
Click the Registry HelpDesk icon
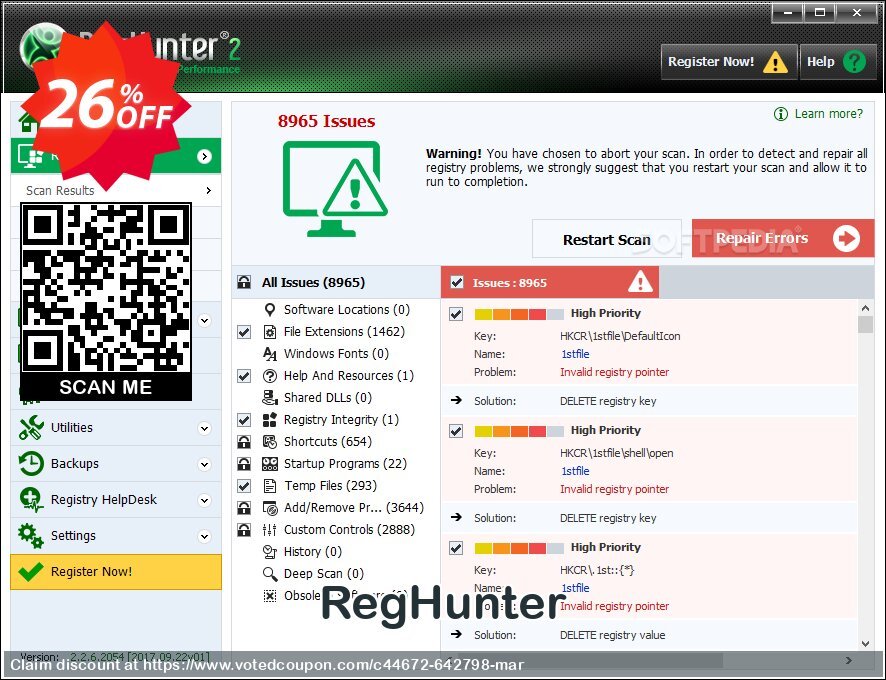point(31,500)
